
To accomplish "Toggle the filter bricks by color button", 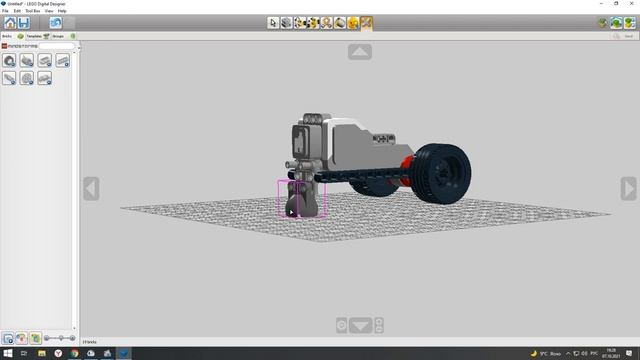I will [x=22, y=338].
